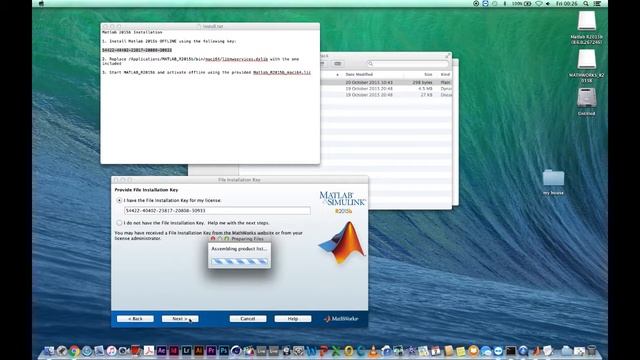Click the Assembling product list progress bar
The width and height of the screenshot is (640, 360).
tap(240, 261)
